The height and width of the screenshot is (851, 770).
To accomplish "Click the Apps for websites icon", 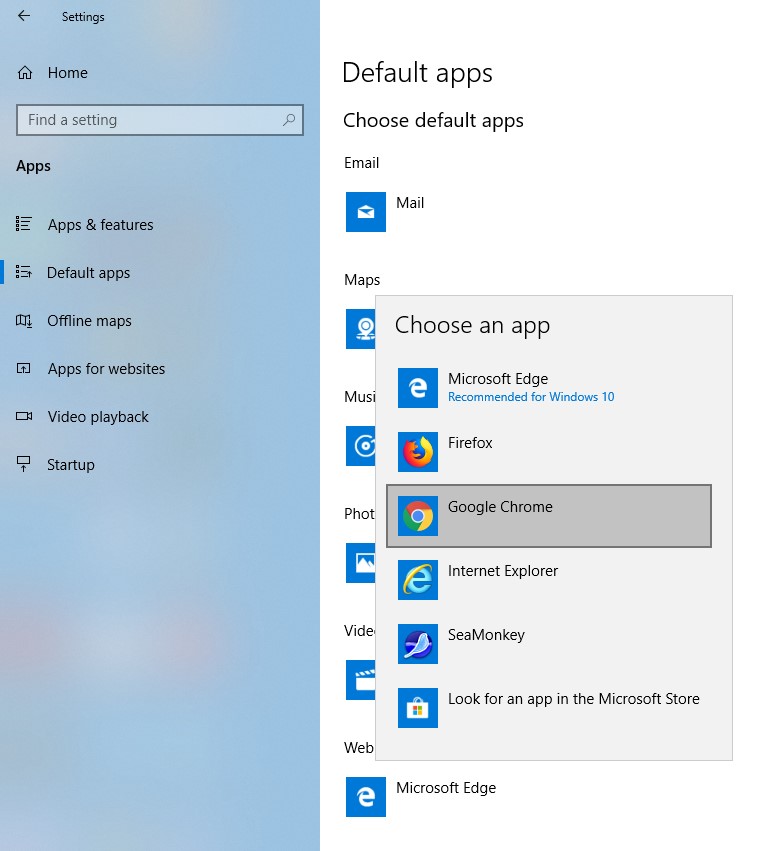I will point(24,369).
